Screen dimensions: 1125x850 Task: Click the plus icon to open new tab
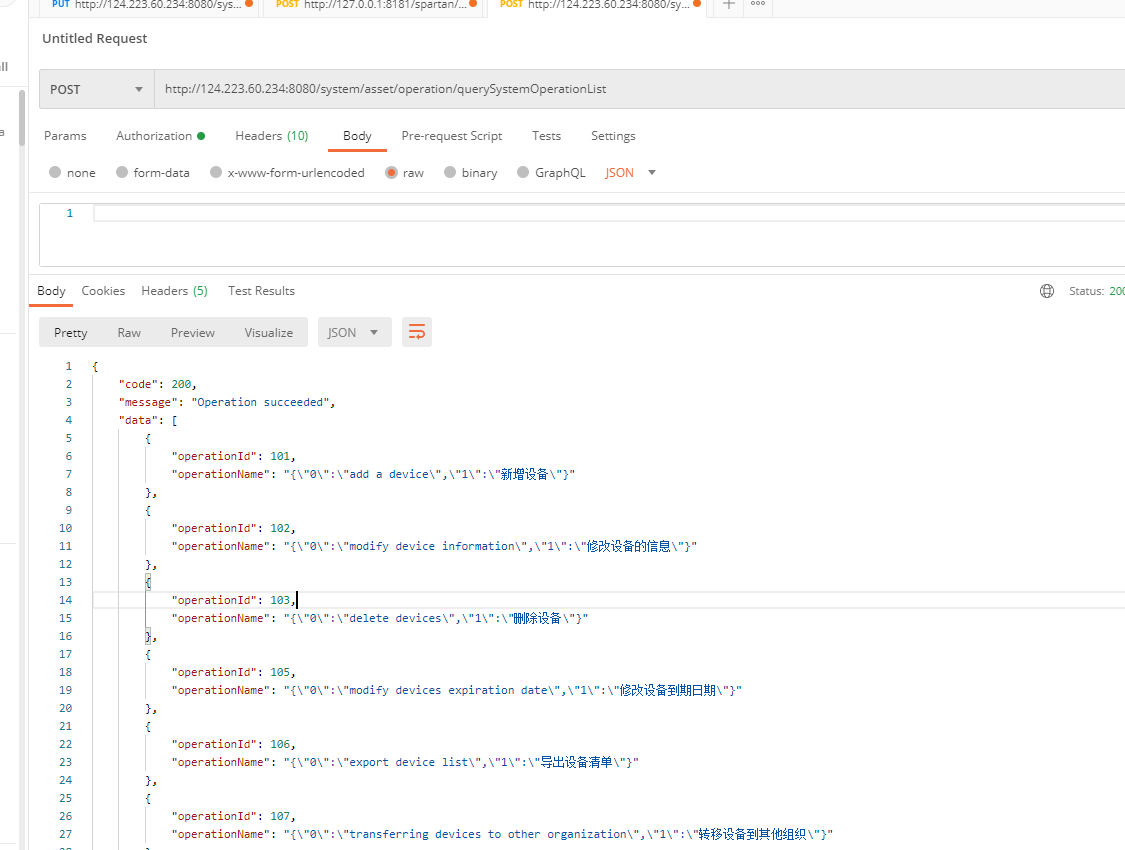coord(729,5)
